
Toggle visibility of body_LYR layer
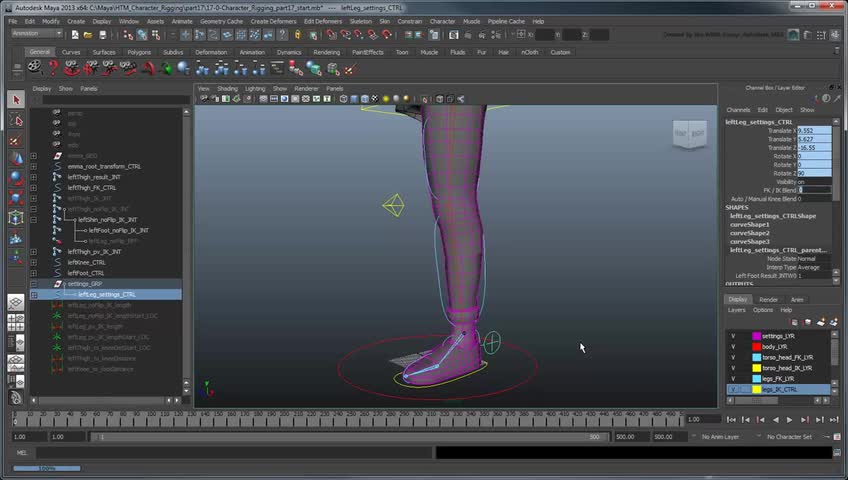click(x=733, y=347)
